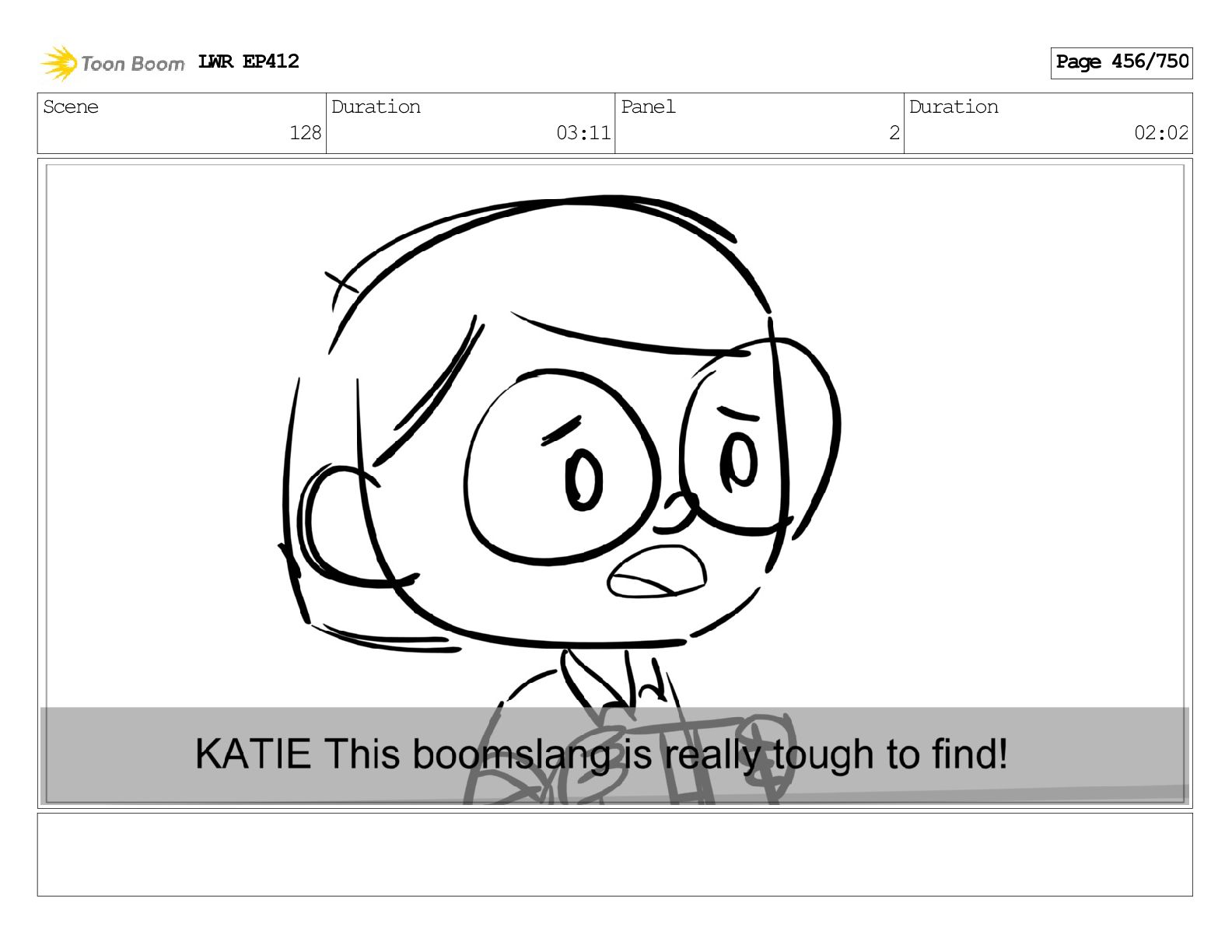The image size is (1232, 952).
Task: Click the storyboard panel sketch of Katie
Action: pyautogui.click(x=614, y=482)
